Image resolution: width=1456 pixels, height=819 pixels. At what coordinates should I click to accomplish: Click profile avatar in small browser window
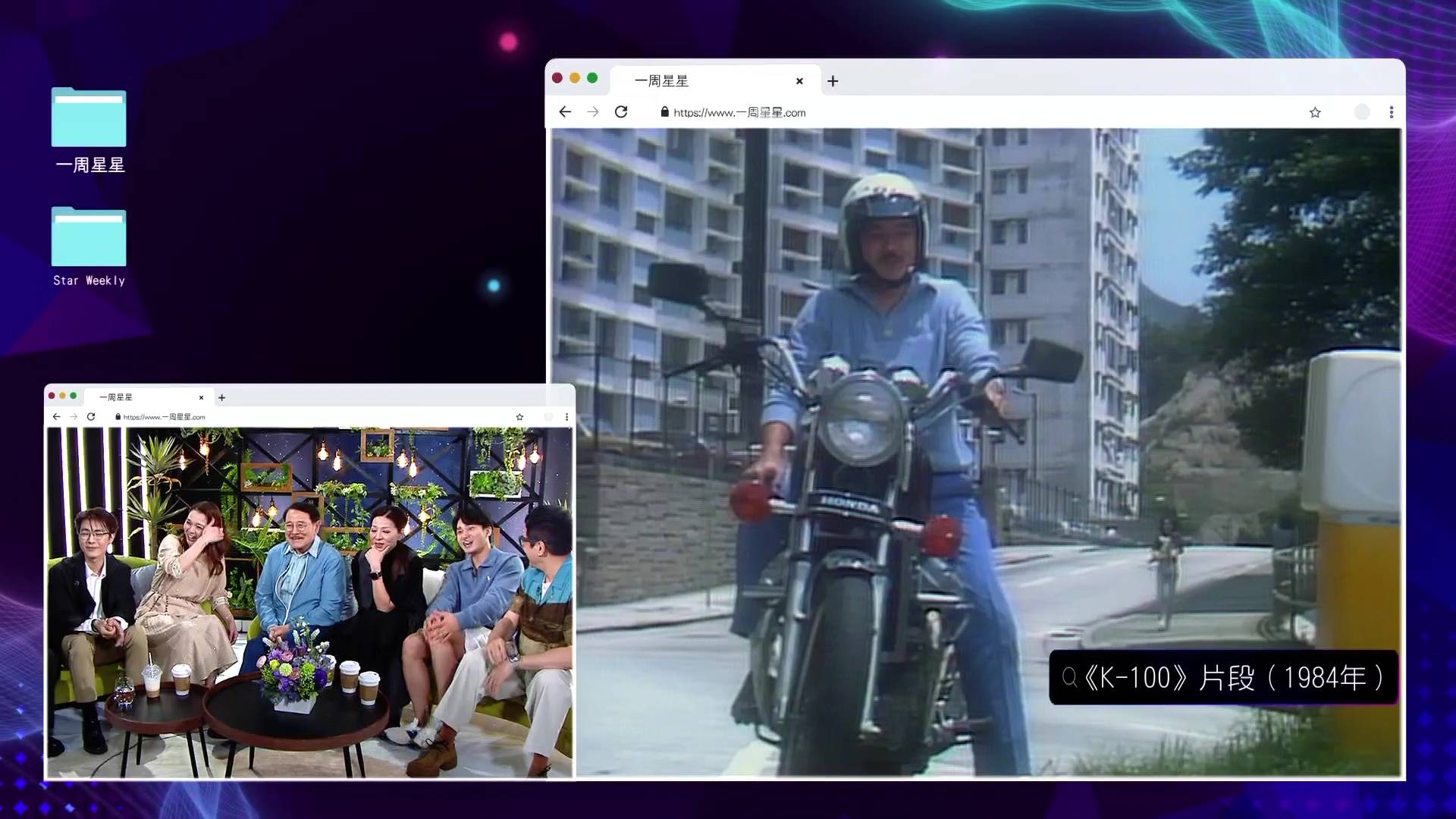[x=548, y=417]
